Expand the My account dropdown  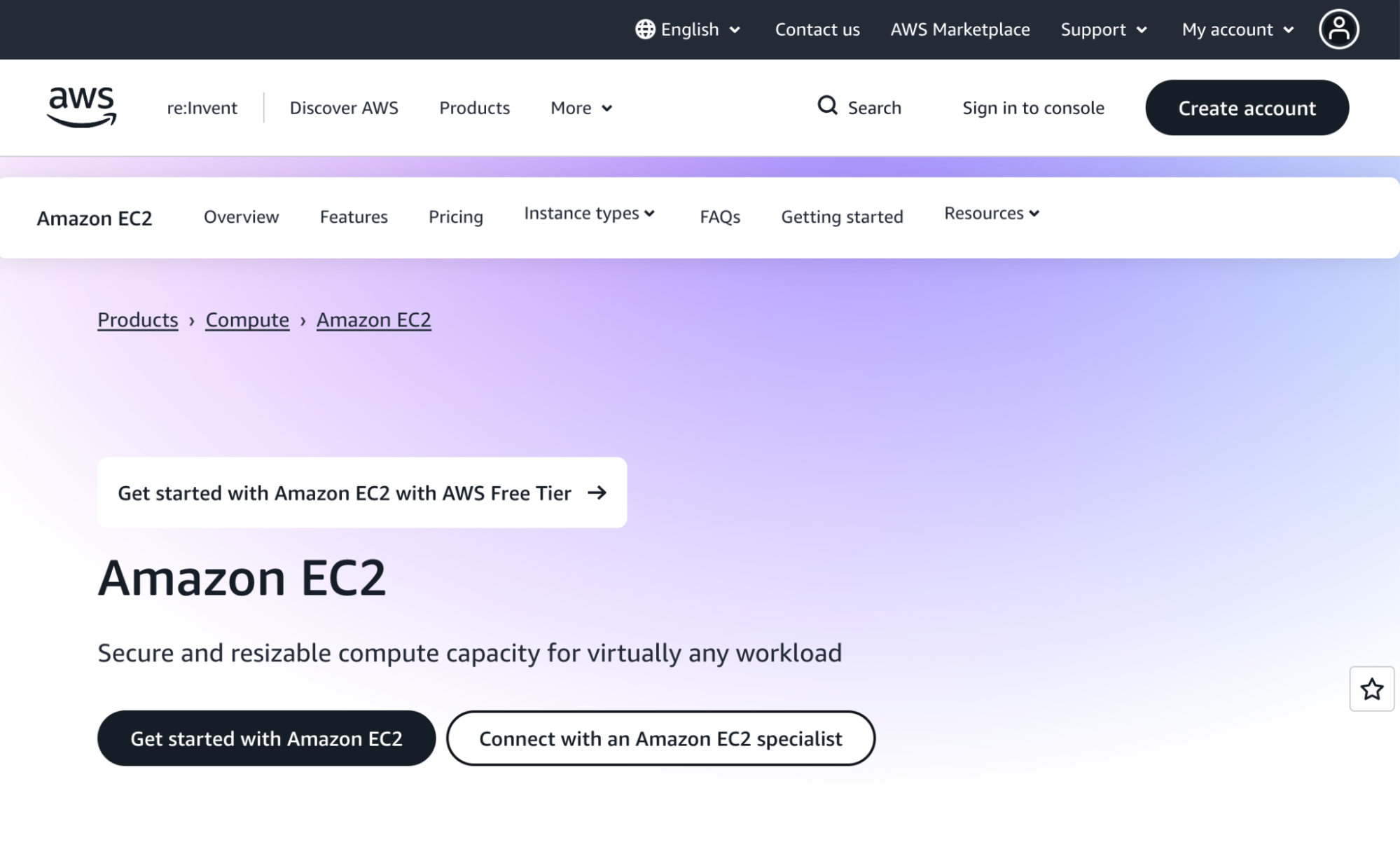1237,29
